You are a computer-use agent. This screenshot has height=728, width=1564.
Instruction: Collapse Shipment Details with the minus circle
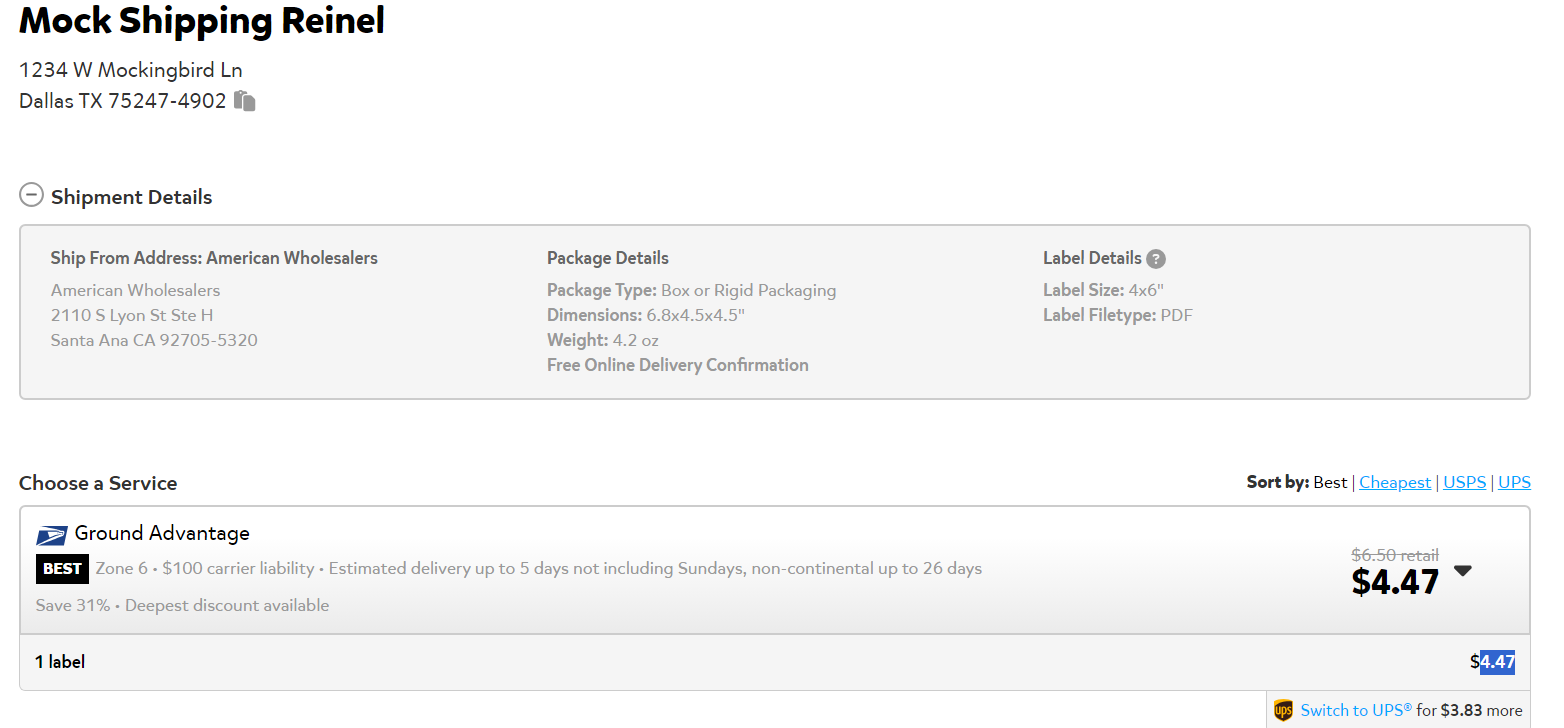click(31, 195)
